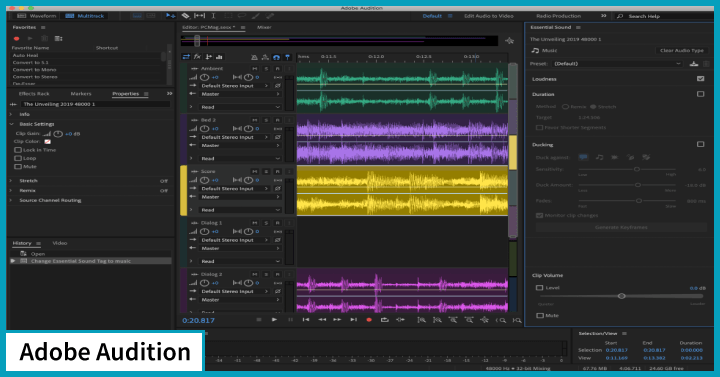Viewport: 720px width, 377px height.
Task: Enable Loudness checkbox in Essential Sound
Action: coord(700,79)
